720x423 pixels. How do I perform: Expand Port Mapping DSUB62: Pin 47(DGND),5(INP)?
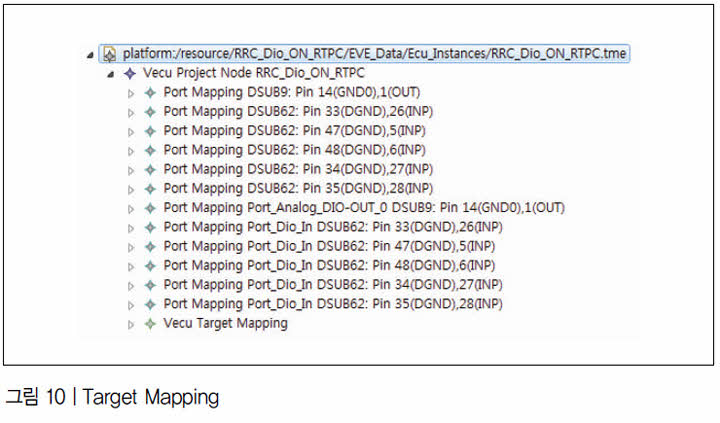[131, 132]
